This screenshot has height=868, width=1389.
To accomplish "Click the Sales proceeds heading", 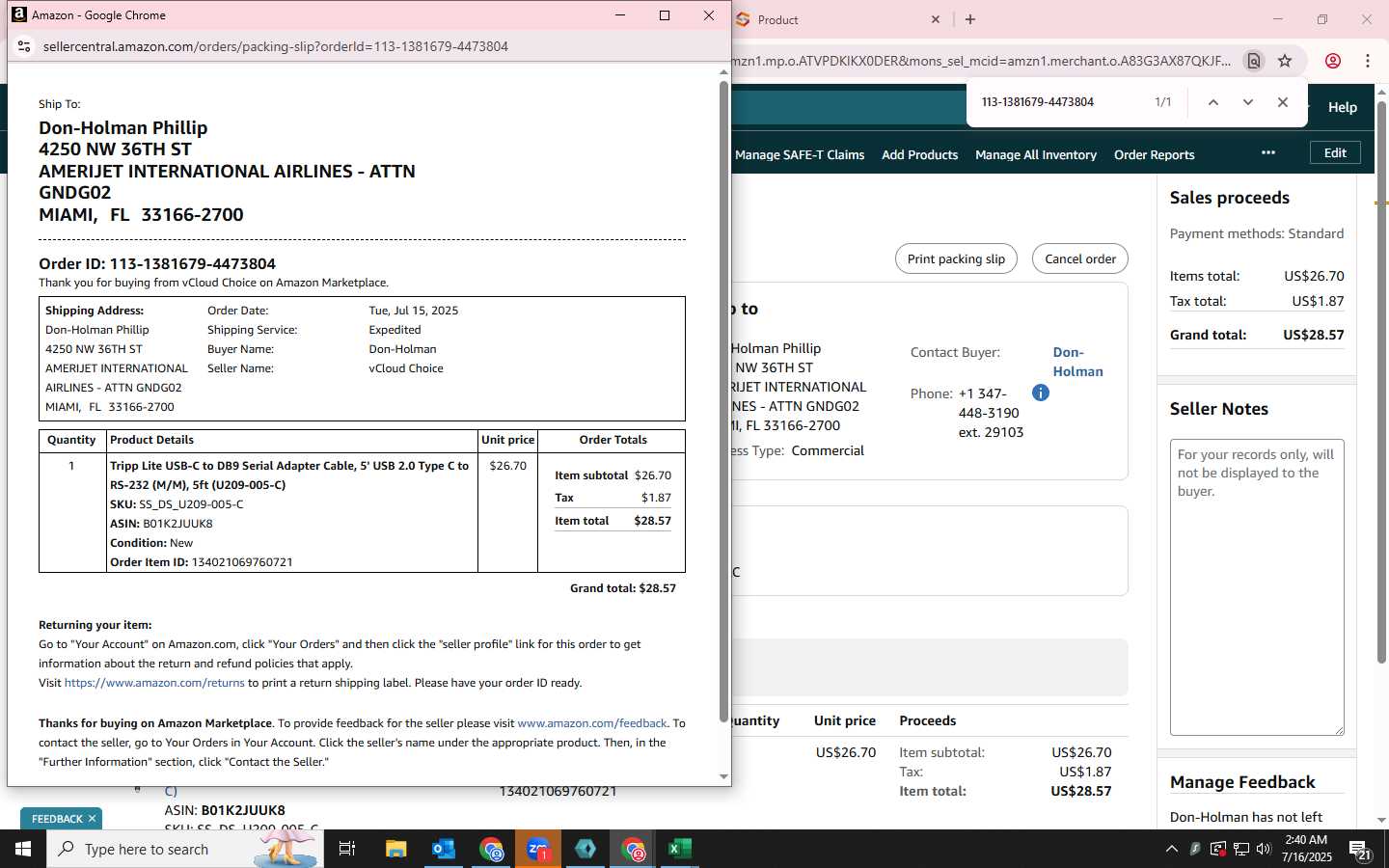I will click(x=1230, y=198).
